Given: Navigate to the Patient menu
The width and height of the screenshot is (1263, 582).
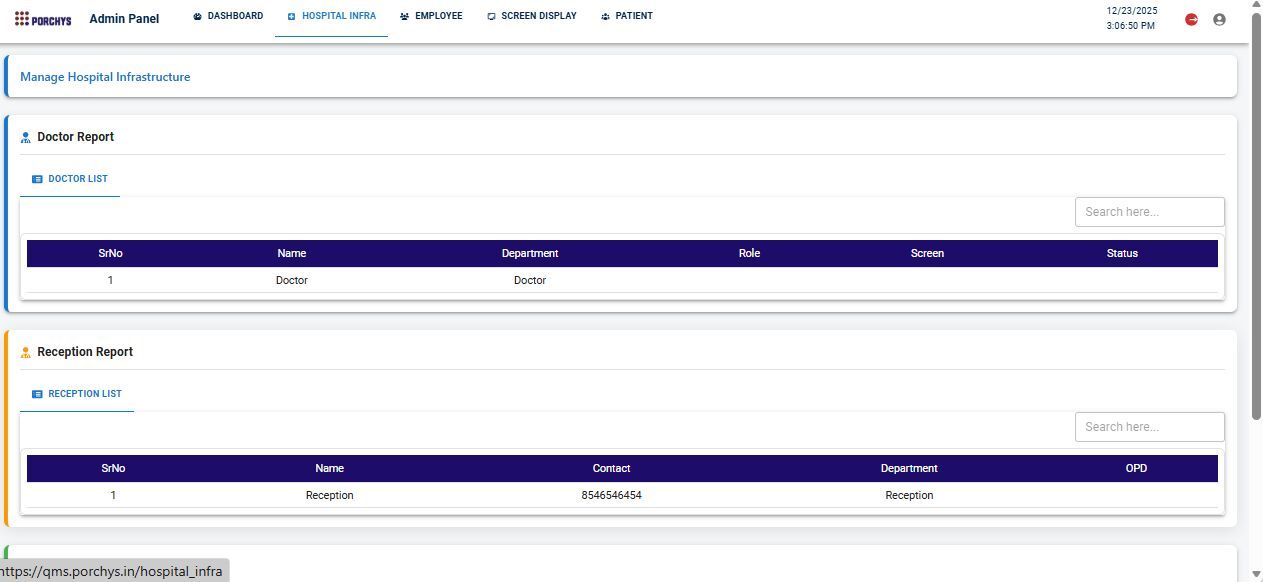Looking at the screenshot, I should tap(634, 16).
